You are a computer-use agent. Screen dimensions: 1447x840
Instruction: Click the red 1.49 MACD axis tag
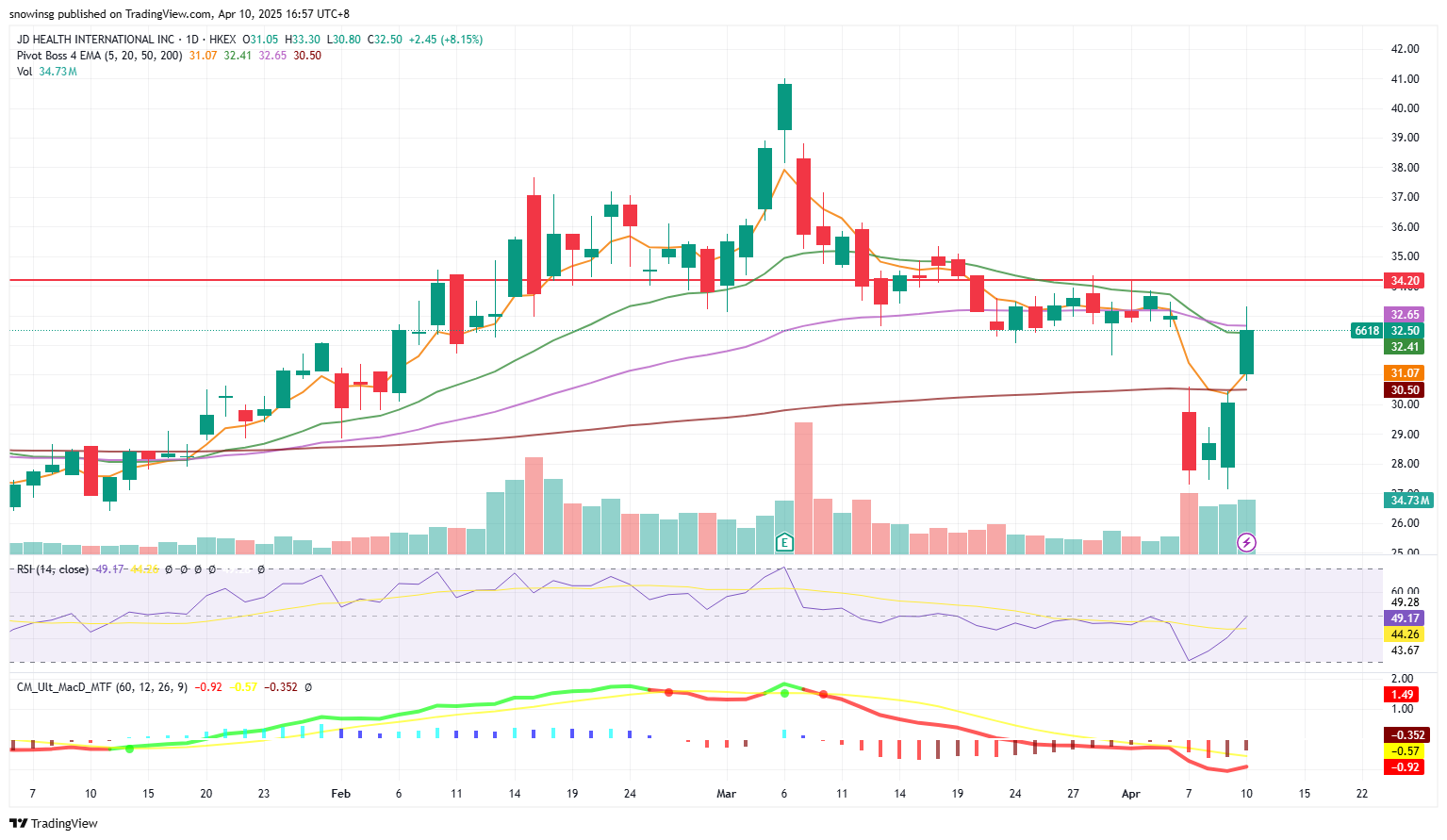1403,694
